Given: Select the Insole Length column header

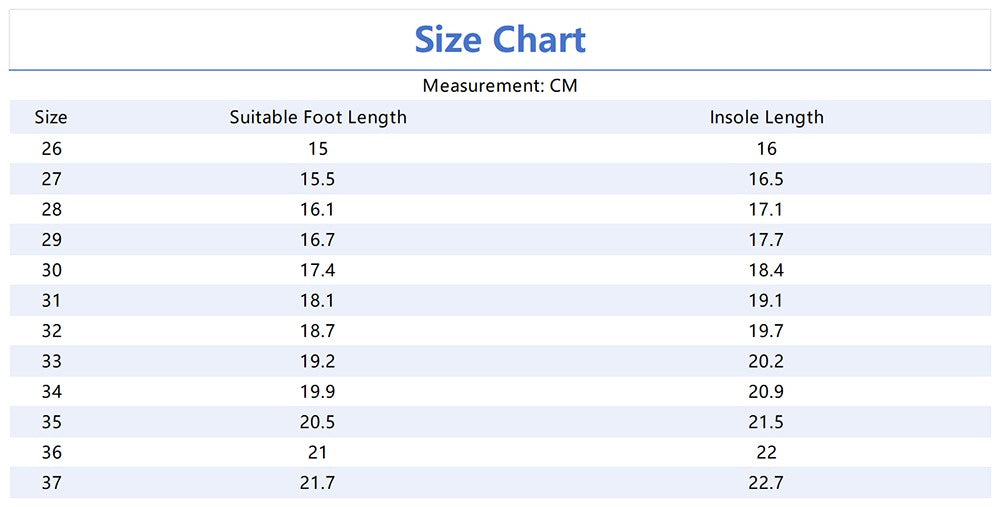Looking at the screenshot, I should [766, 117].
